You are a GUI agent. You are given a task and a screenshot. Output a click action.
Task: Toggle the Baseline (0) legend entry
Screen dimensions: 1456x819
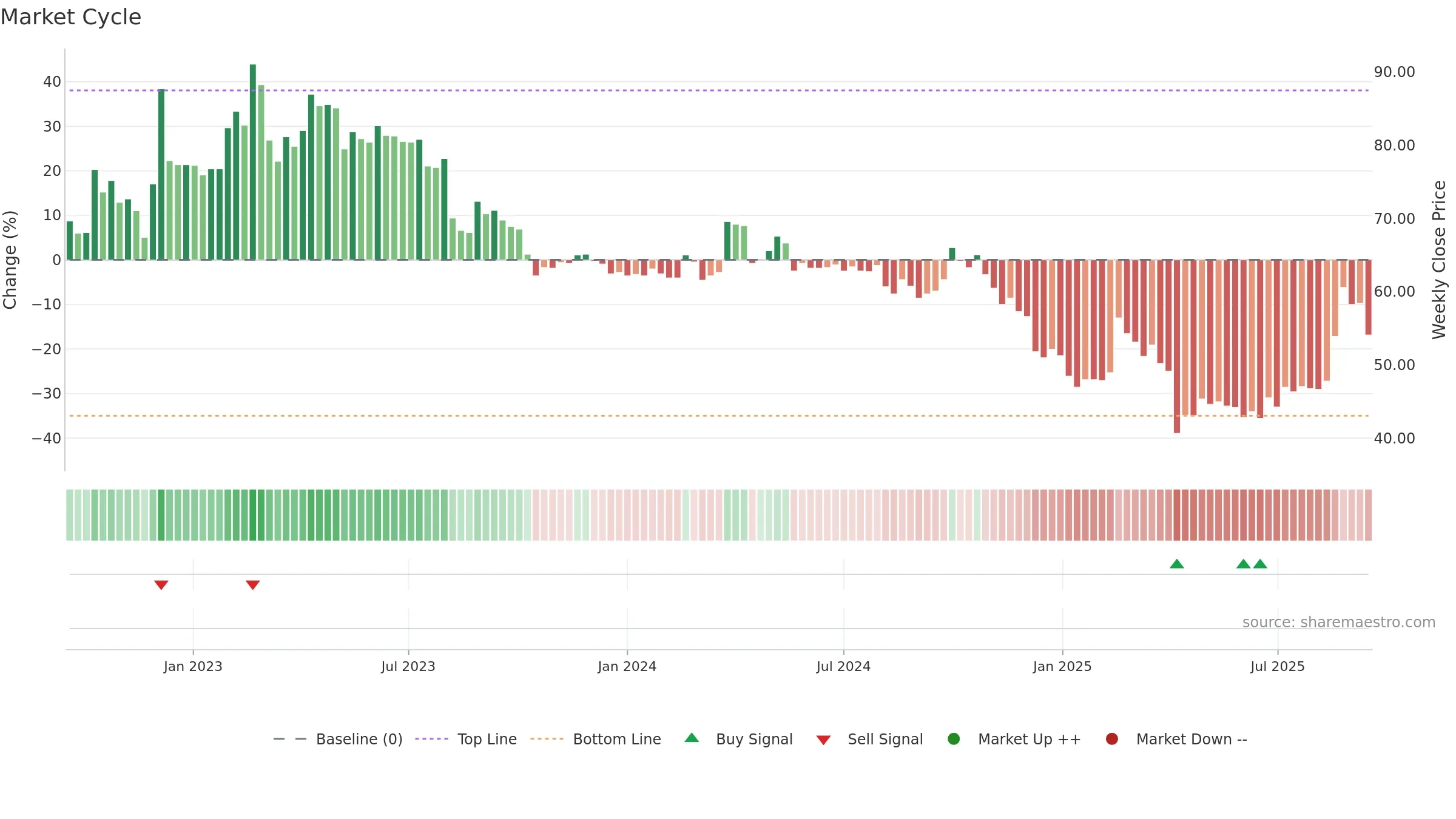coord(338,739)
